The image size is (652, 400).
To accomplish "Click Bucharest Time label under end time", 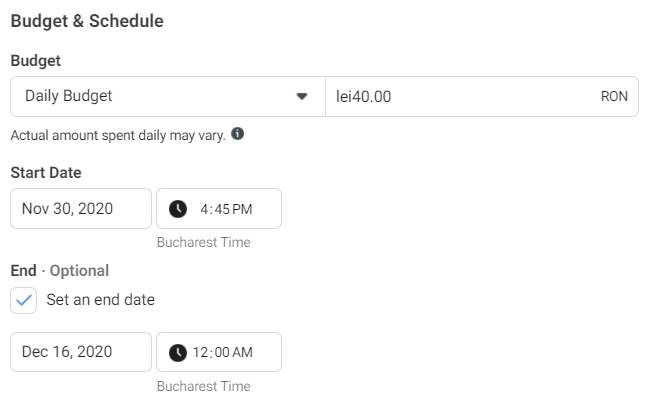I will [204, 386].
